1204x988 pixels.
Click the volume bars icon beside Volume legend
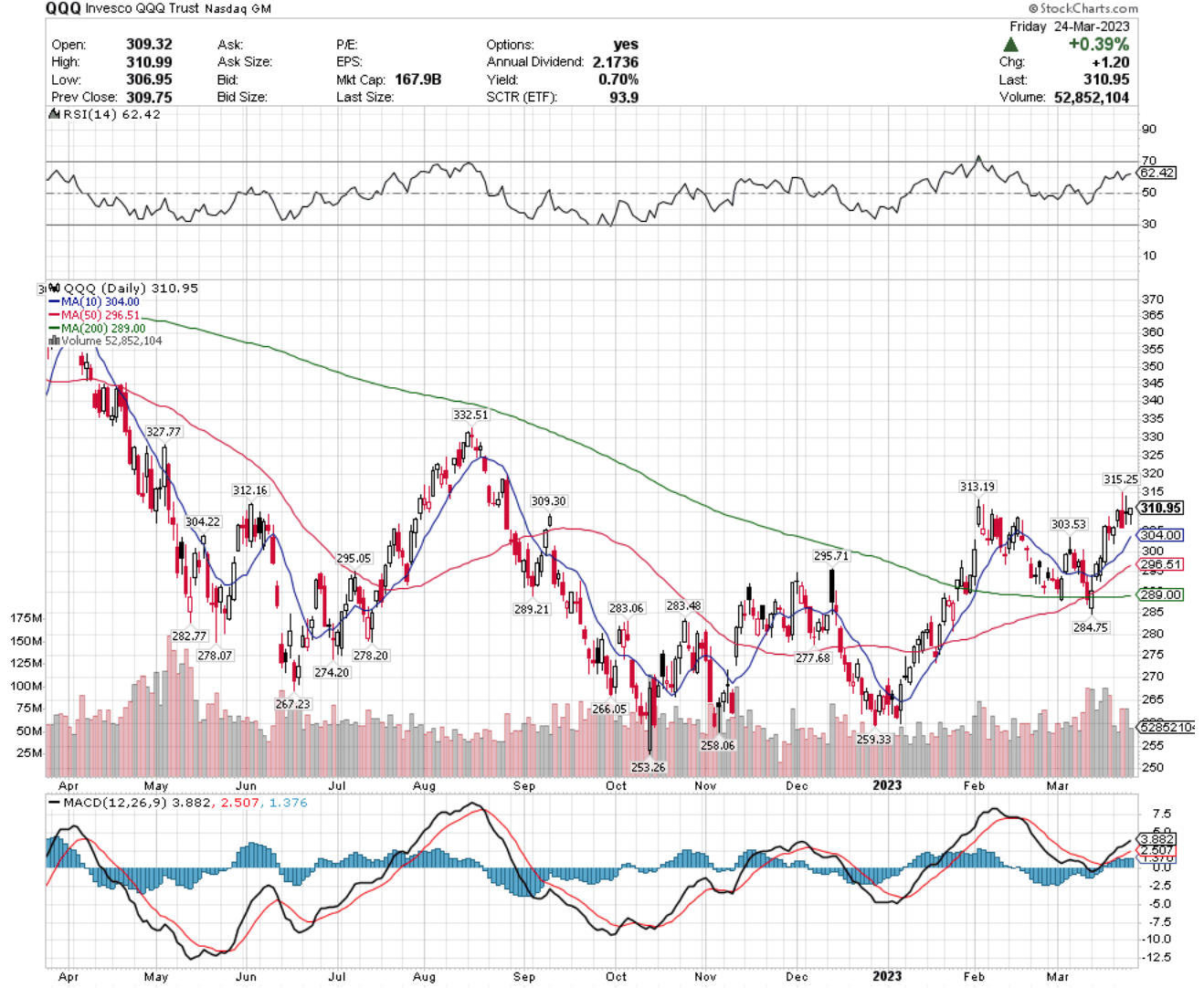pyautogui.click(x=54, y=341)
